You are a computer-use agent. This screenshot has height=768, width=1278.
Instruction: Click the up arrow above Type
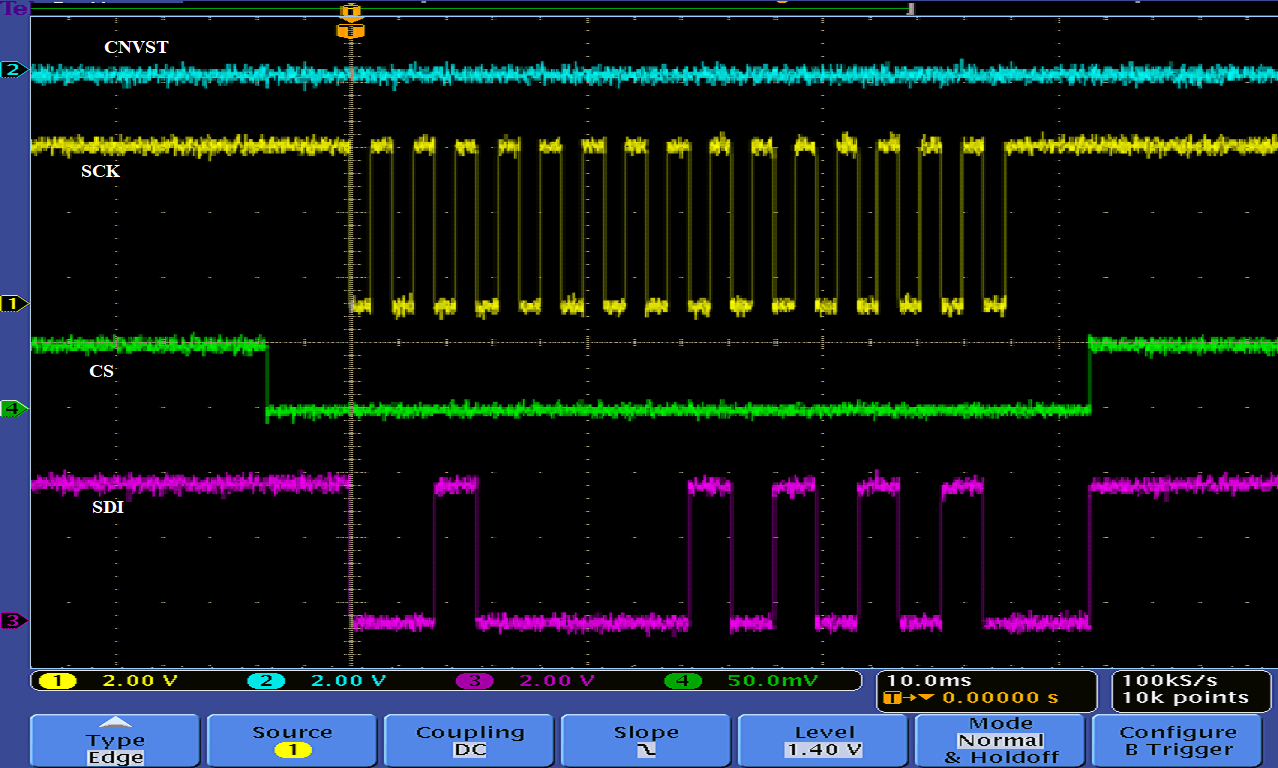coord(116,723)
